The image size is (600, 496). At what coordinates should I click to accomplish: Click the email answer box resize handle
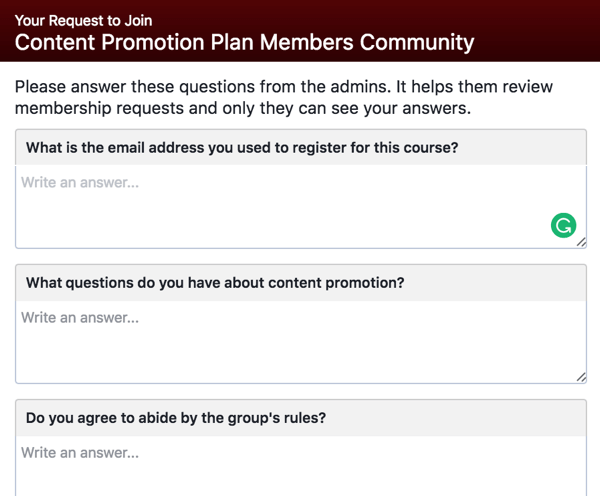[581, 242]
